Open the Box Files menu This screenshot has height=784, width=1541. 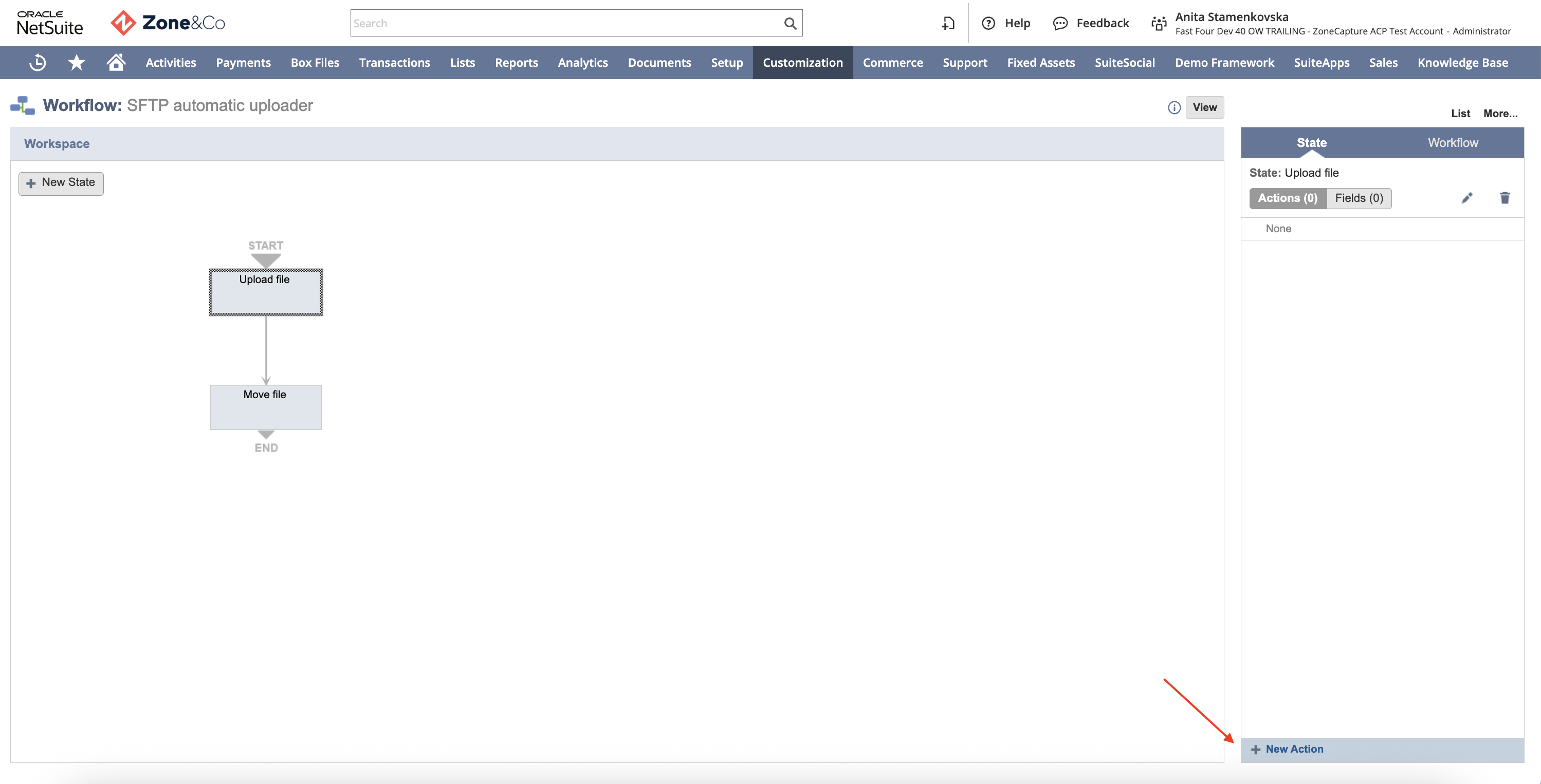point(315,62)
